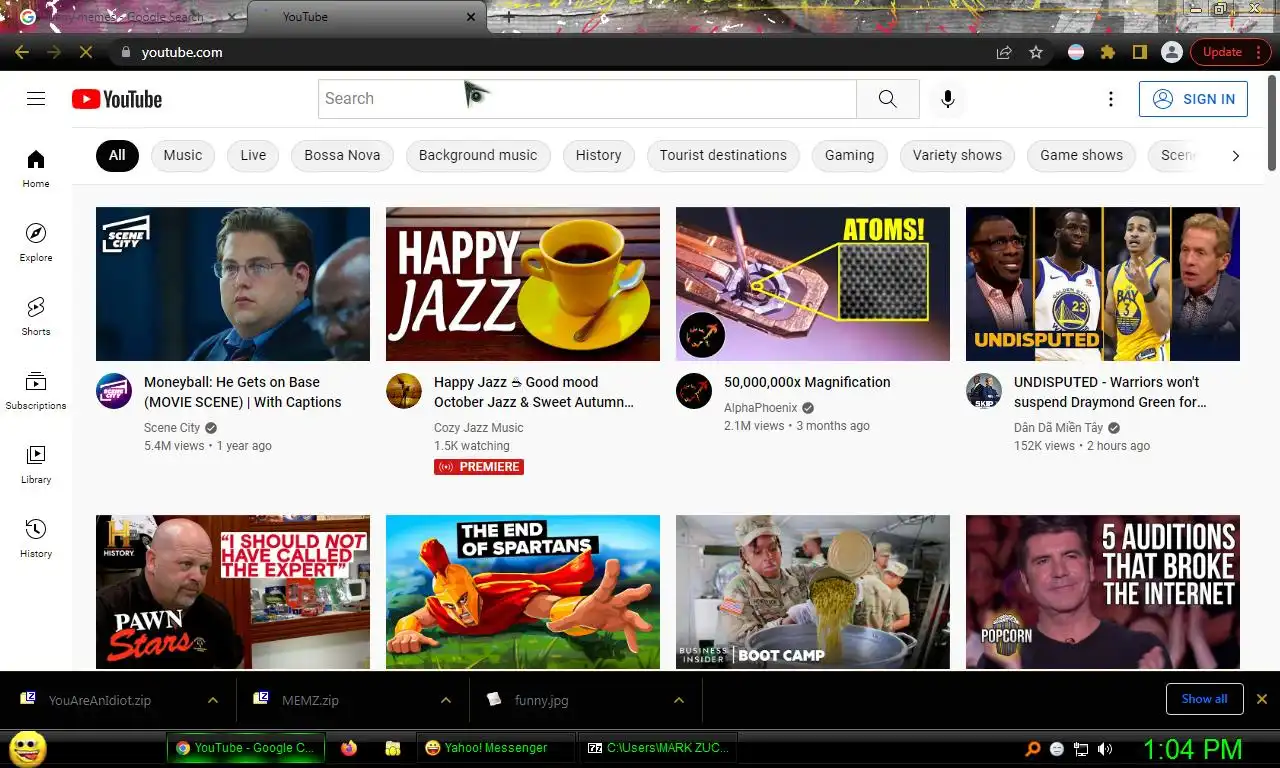The image size is (1280, 768).
Task: Select the History filter chip
Action: [x=598, y=155]
